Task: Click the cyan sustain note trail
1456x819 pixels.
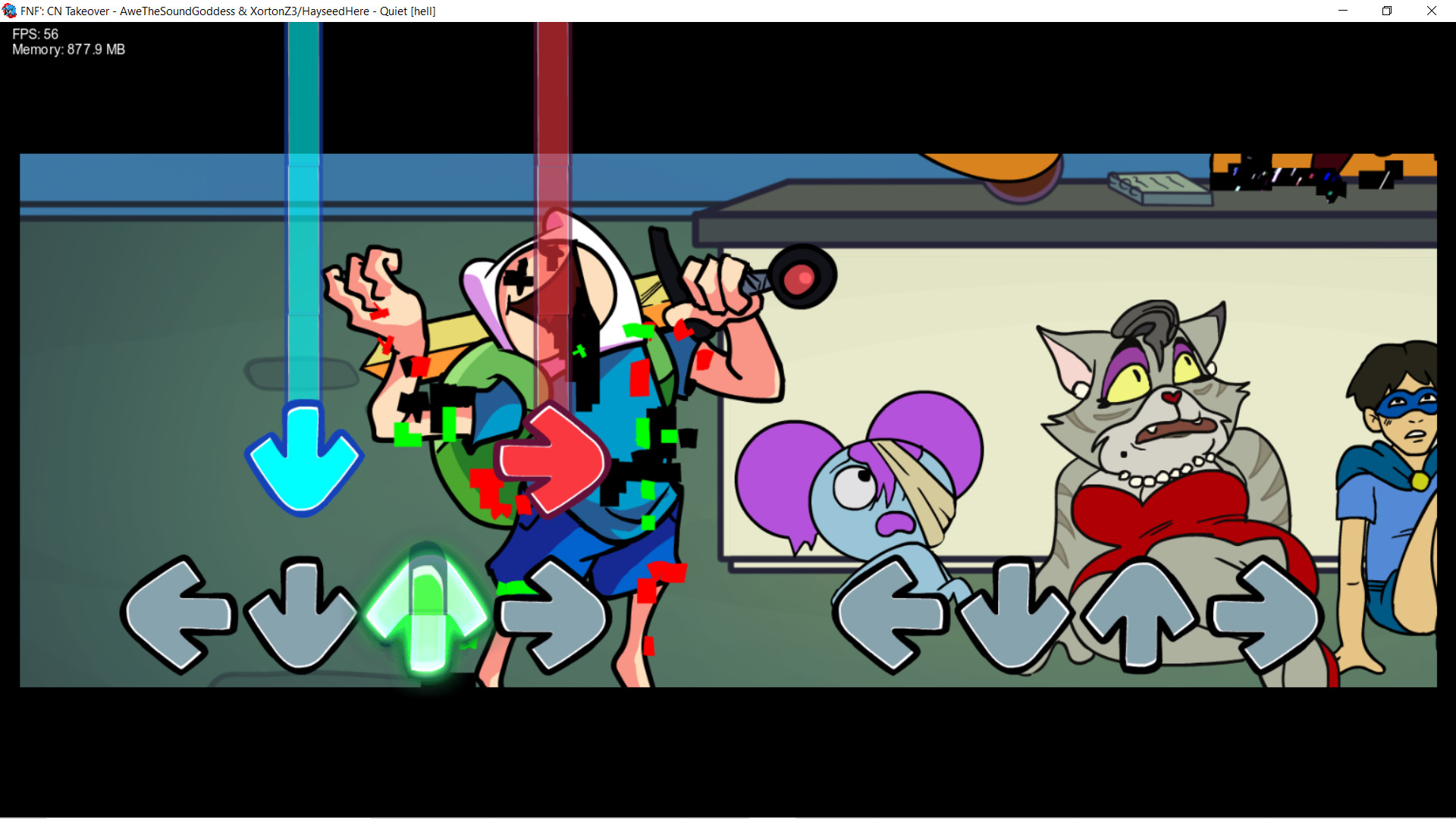Action: tap(303, 212)
